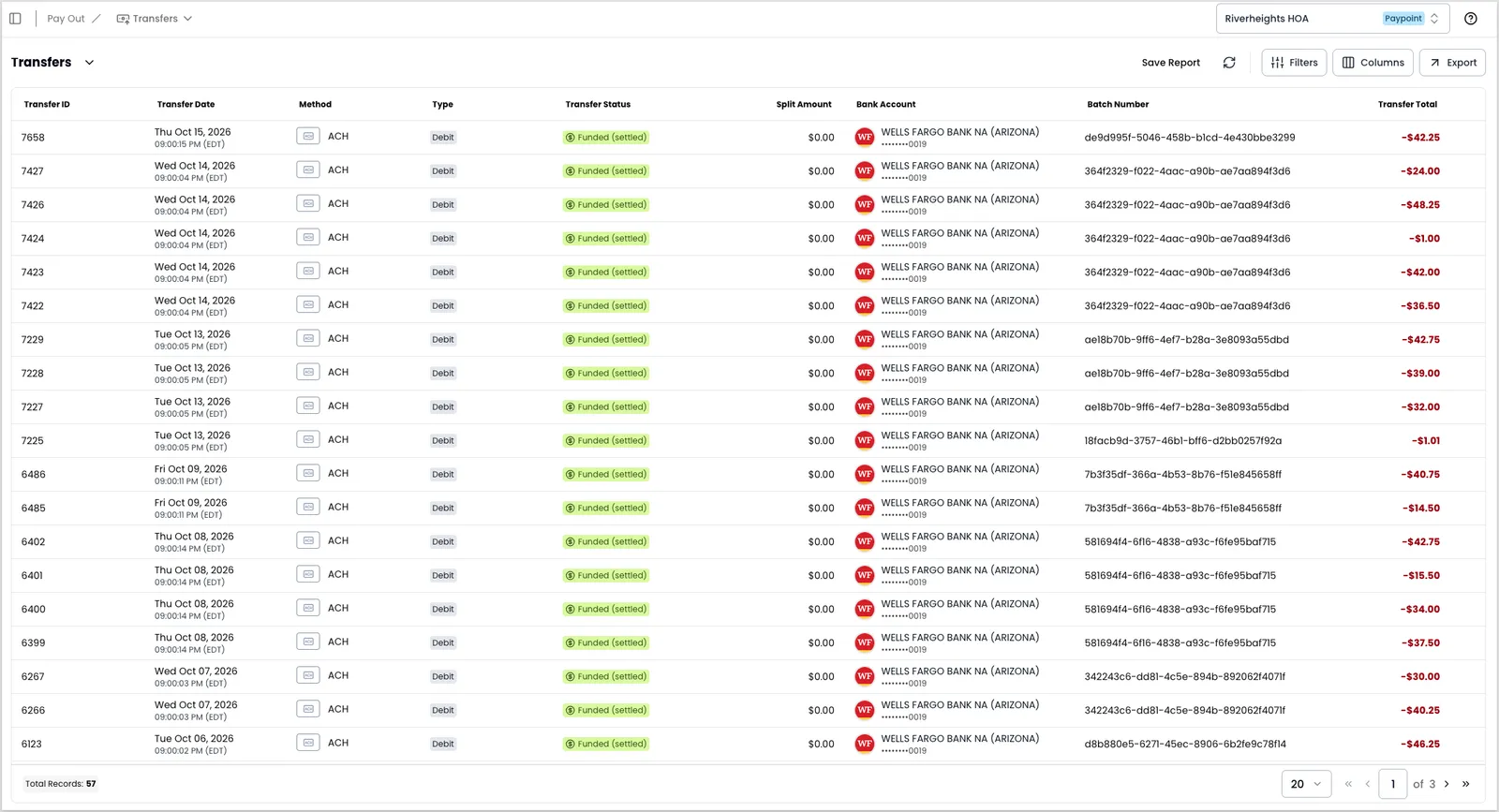This screenshot has height=812, width=1499.
Task: Click the ACH card icon in row 7225
Action: tap(308, 440)
